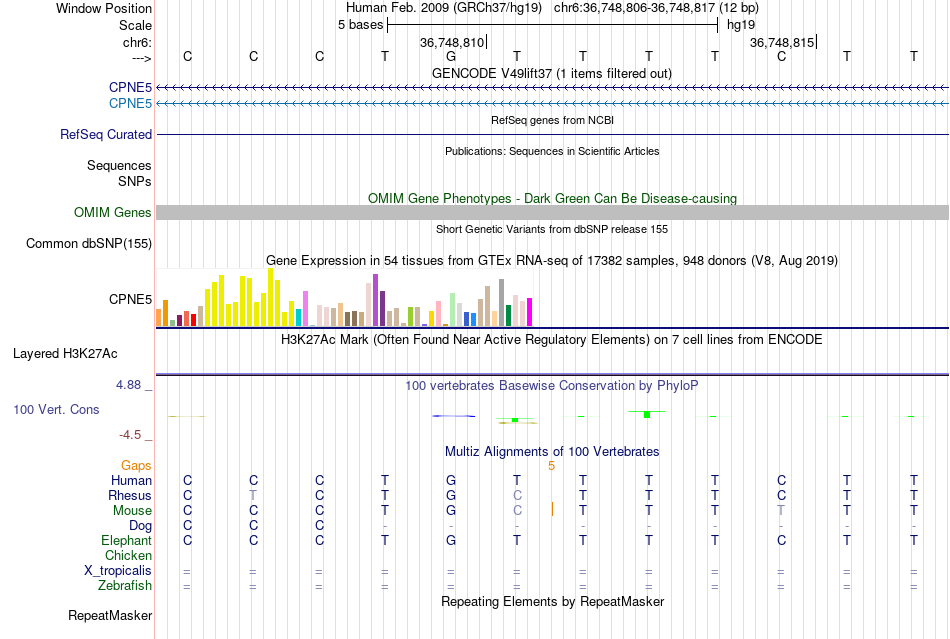Click the chr6:36,748,806-36,748,817 (12 bp) position text
Image resolution: width=950 pixels, height=639 pixels.
point(656,8)
